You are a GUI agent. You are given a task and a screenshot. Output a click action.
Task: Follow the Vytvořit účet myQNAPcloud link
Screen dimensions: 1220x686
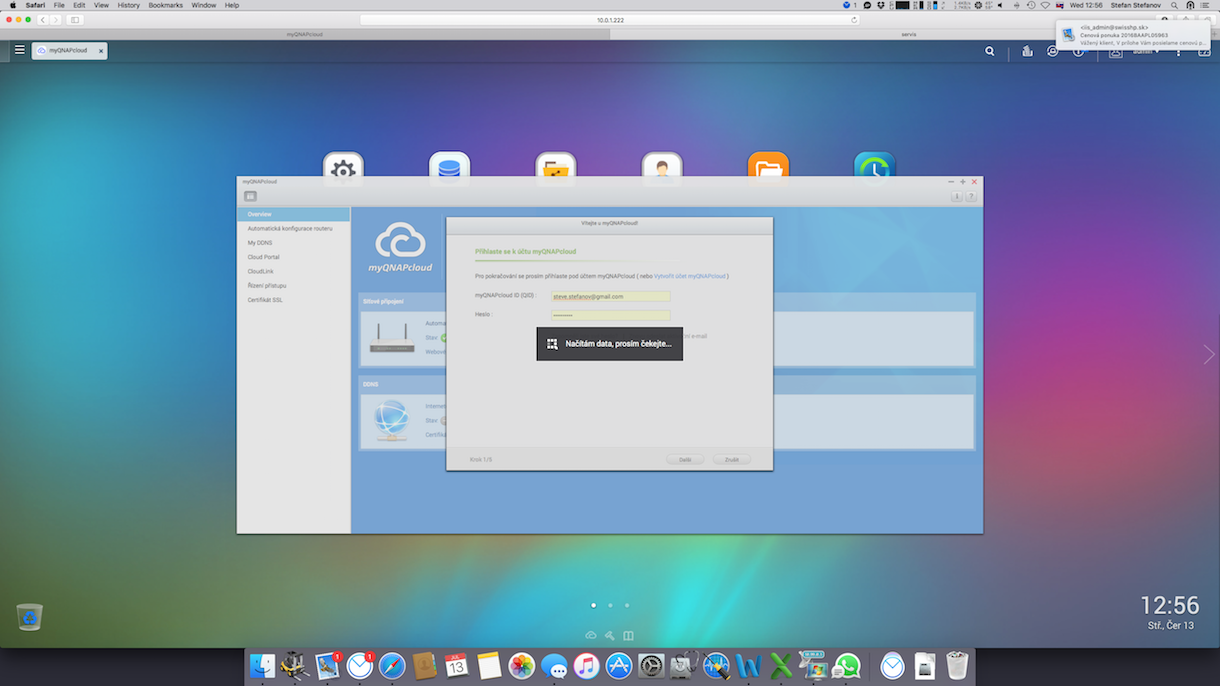(690, 276)
